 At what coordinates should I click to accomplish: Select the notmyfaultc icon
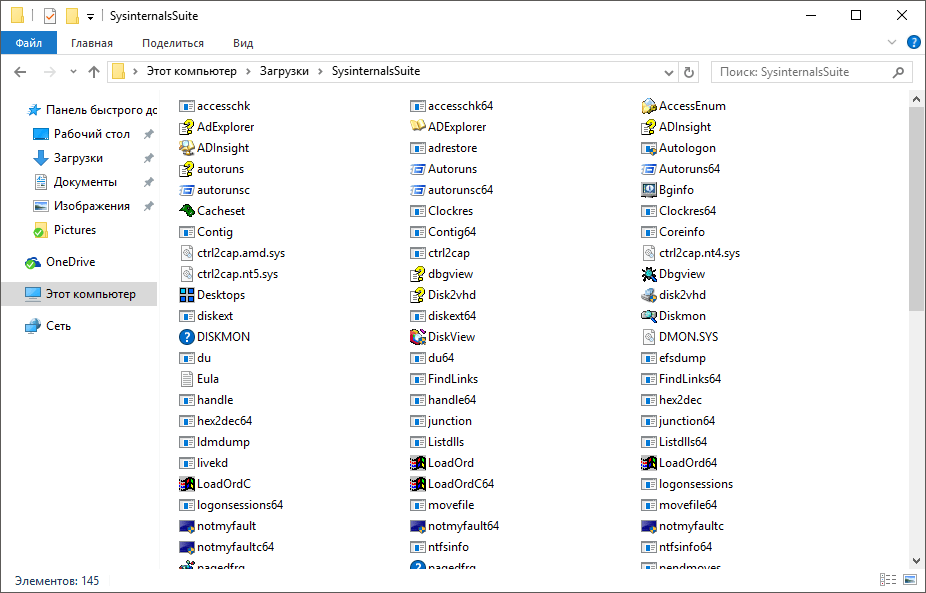(648, 526)
